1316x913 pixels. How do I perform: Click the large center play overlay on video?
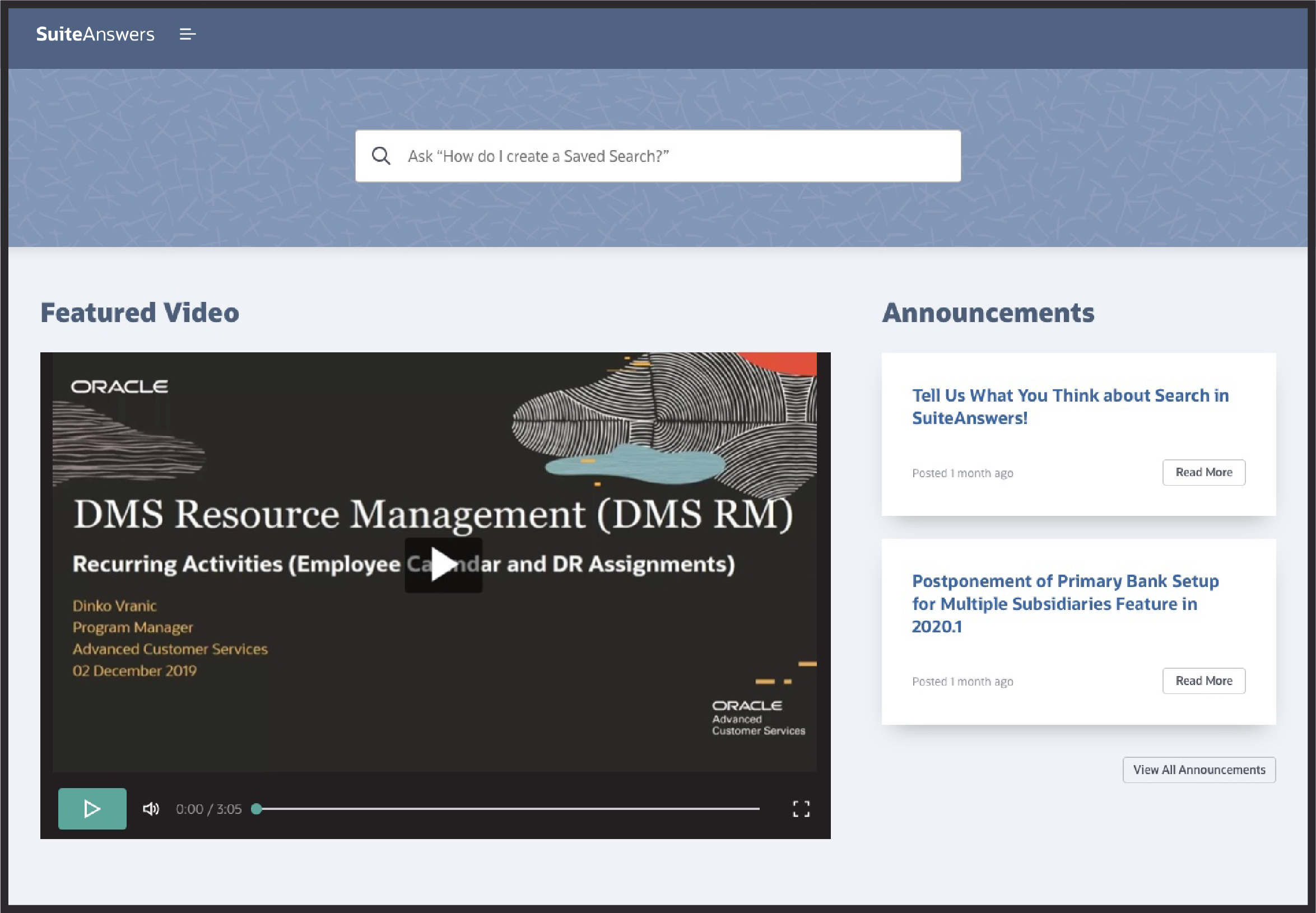pyautogui.click(x=444, y=565)
